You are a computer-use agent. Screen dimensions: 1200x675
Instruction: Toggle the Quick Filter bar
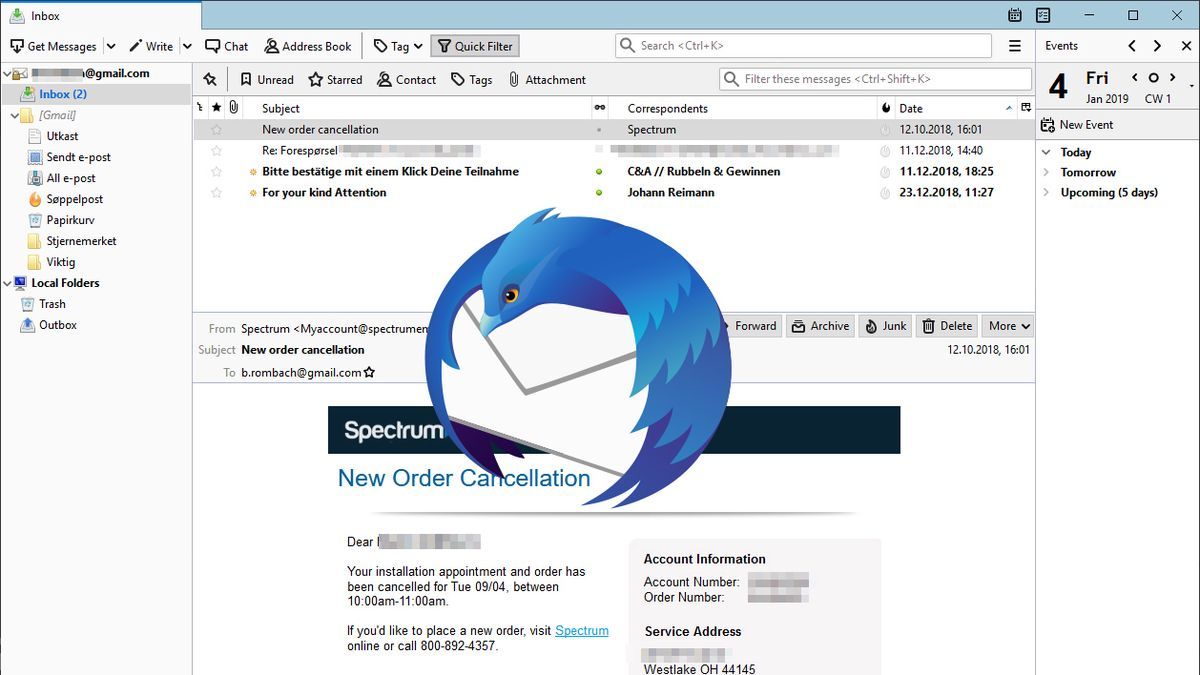(475, 46)
